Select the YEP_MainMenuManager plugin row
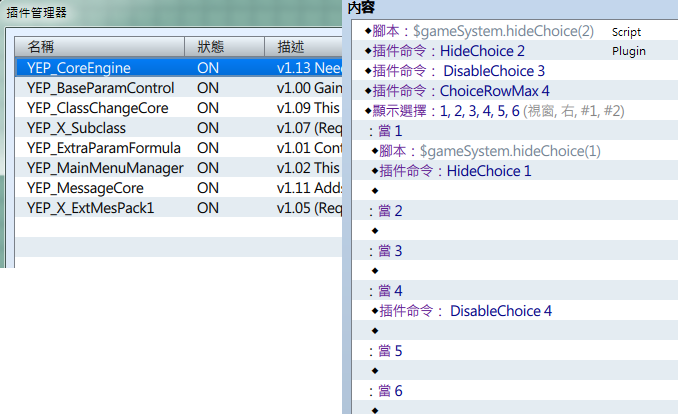Viewport: 678px width, 414px height. pyautogui.click(x=179, y=168)
